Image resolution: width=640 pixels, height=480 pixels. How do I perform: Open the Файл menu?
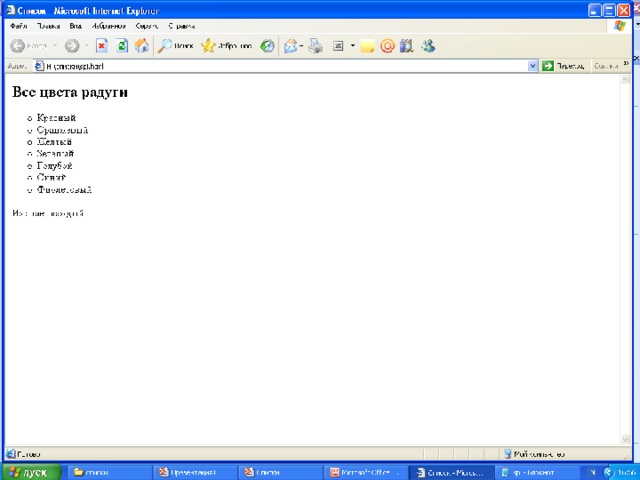19,26
